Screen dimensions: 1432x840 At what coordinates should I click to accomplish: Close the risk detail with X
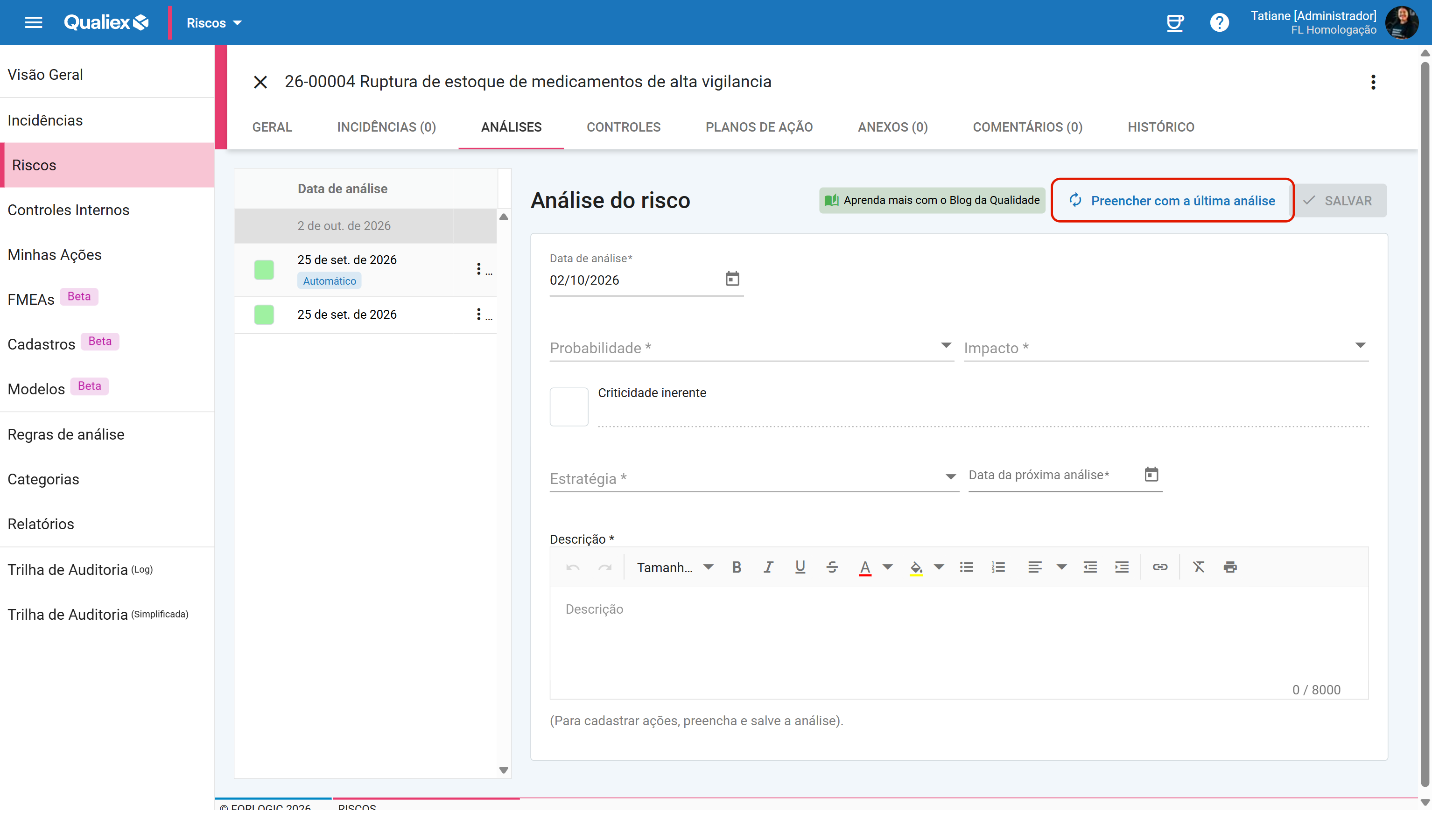point(260,83)
